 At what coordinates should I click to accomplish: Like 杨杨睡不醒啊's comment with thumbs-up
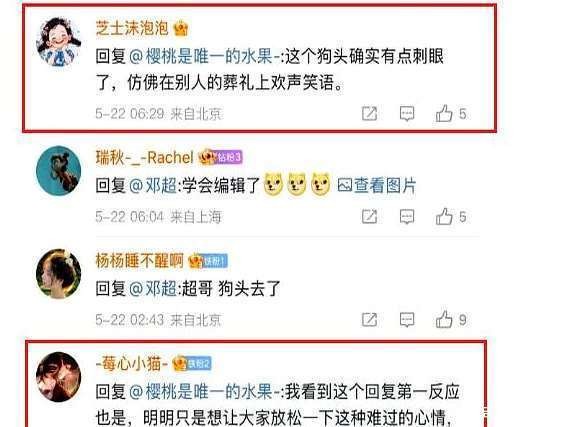(x=444, y=319)
